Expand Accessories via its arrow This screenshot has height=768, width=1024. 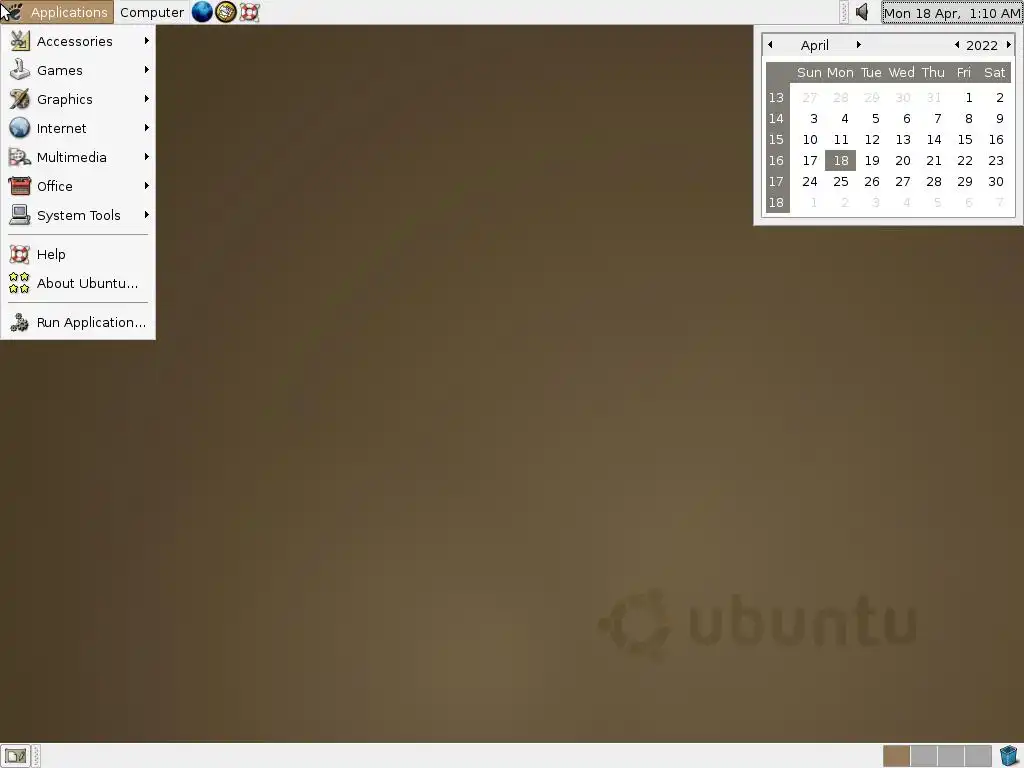146,40
